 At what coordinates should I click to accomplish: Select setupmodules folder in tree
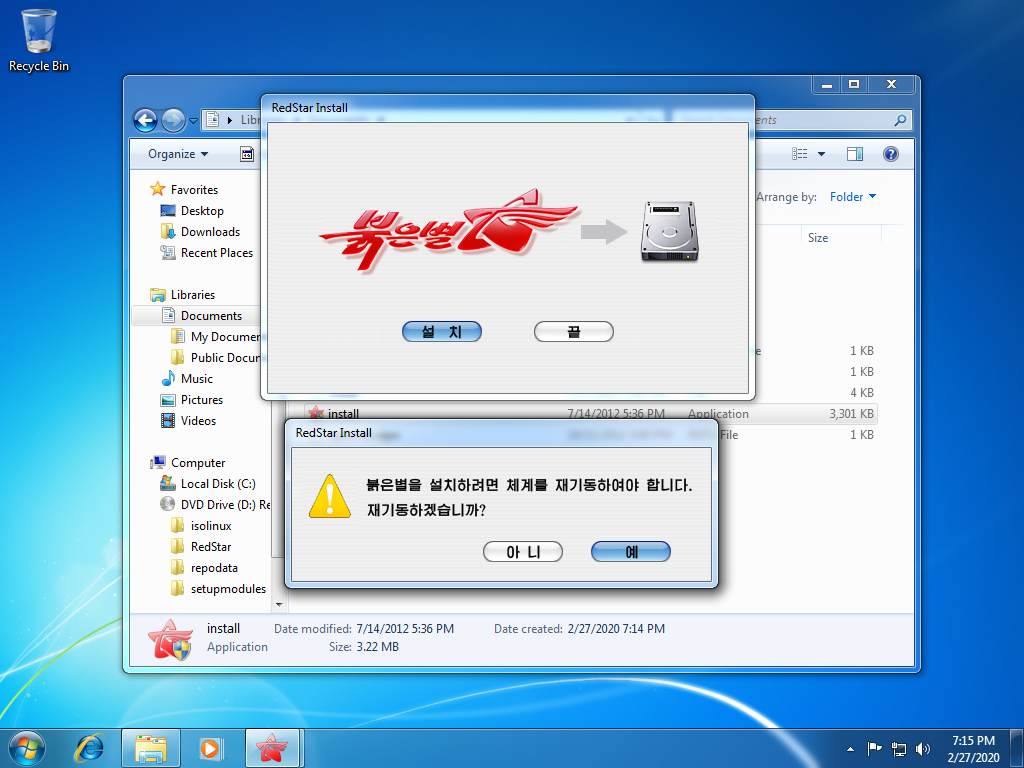(228, 589)
